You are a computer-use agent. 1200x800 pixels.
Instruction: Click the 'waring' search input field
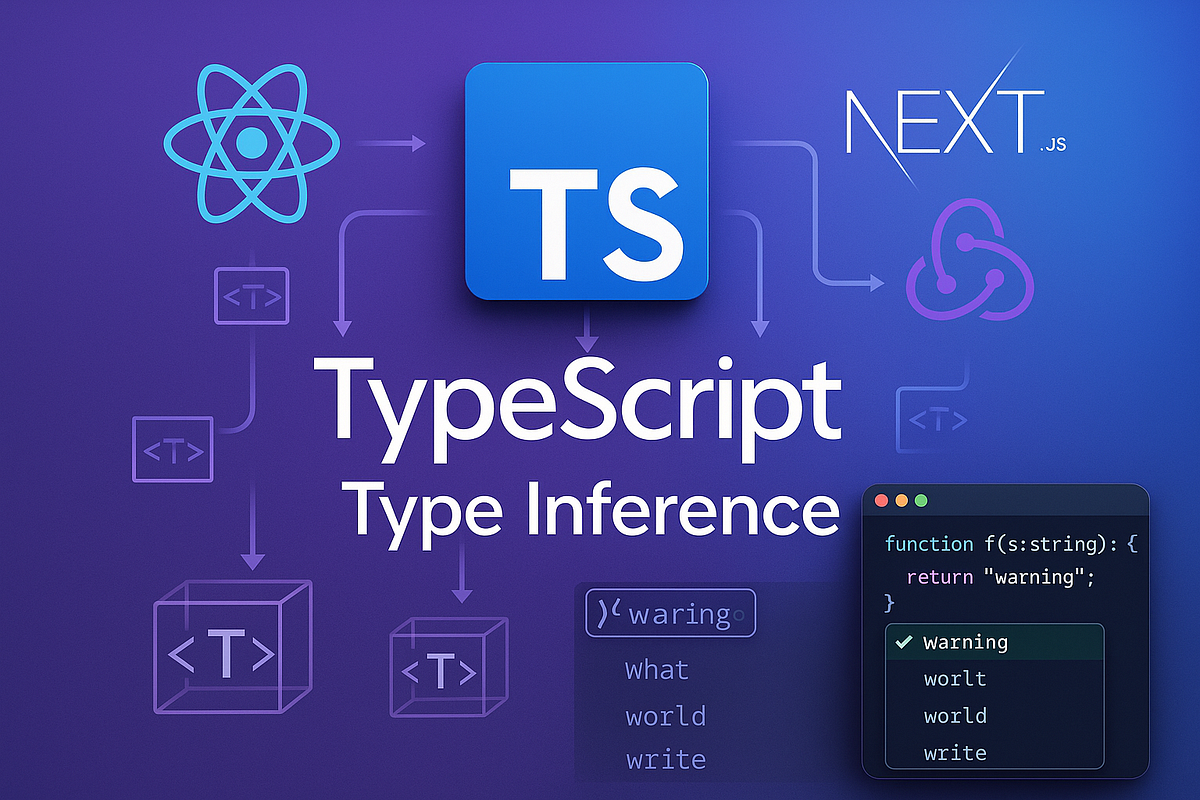click(x=671, y=614)
